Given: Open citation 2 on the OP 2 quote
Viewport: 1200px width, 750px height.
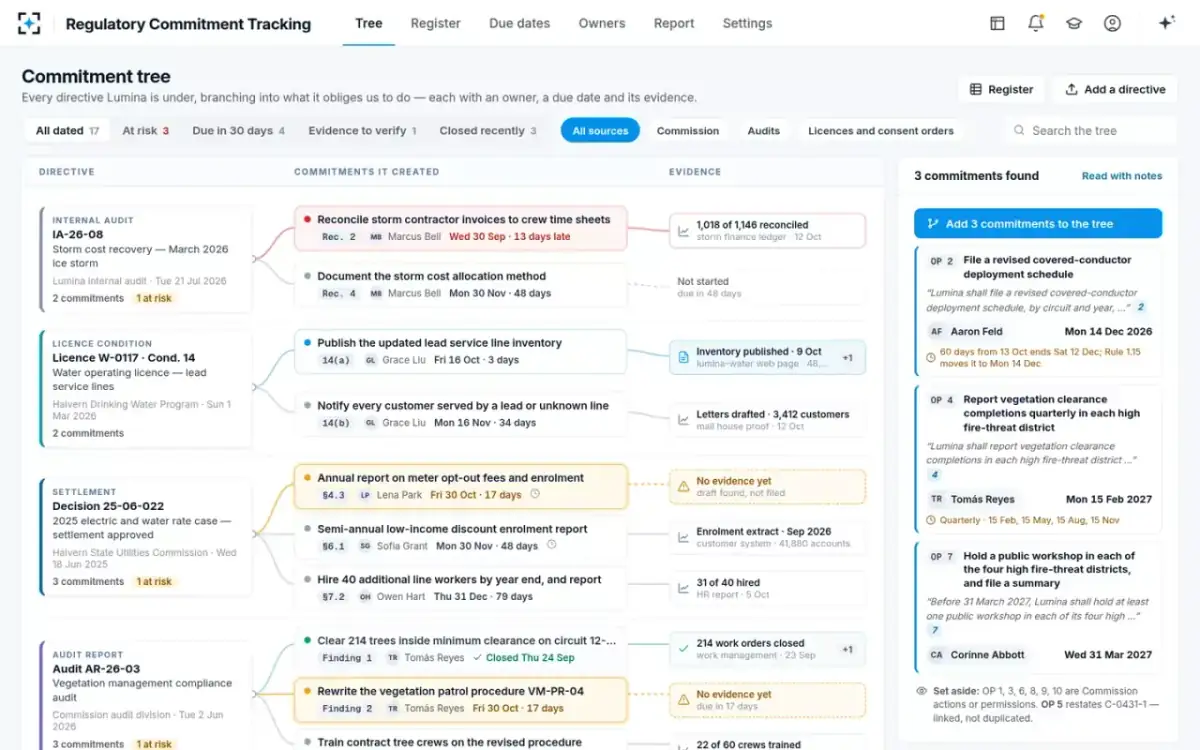Looking at the screenshot, I should 1140,308.
